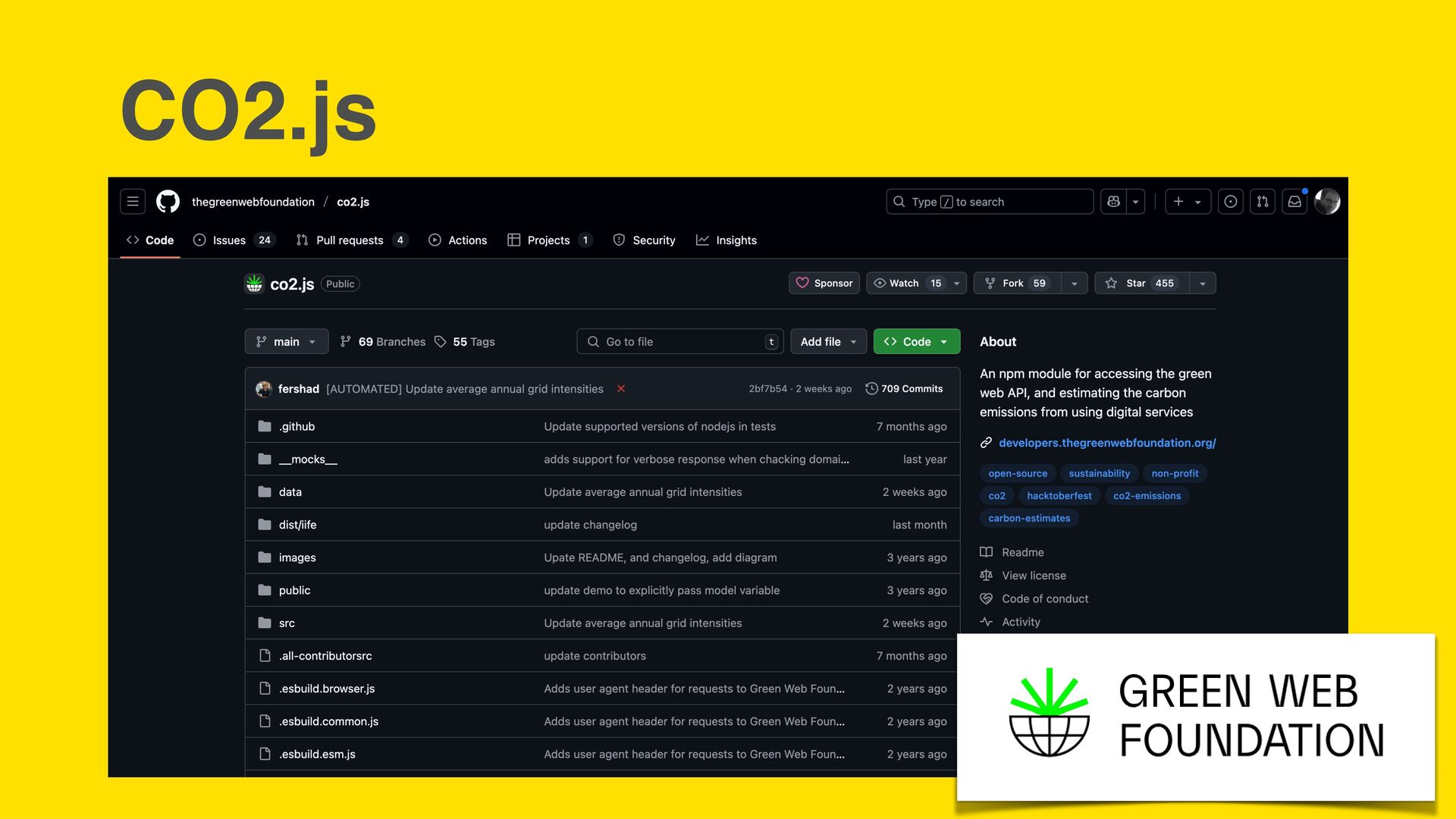Viewport: 1456px width, 819px height.
Task: Switch to the Issues tab
Action: pos(229,240)
